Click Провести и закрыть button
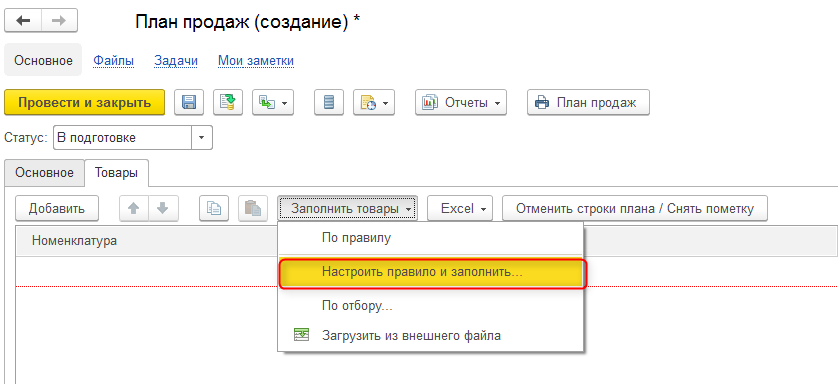The width and height of the screenshot is (838, 384). pyautogui.click(x=84, y=102)
